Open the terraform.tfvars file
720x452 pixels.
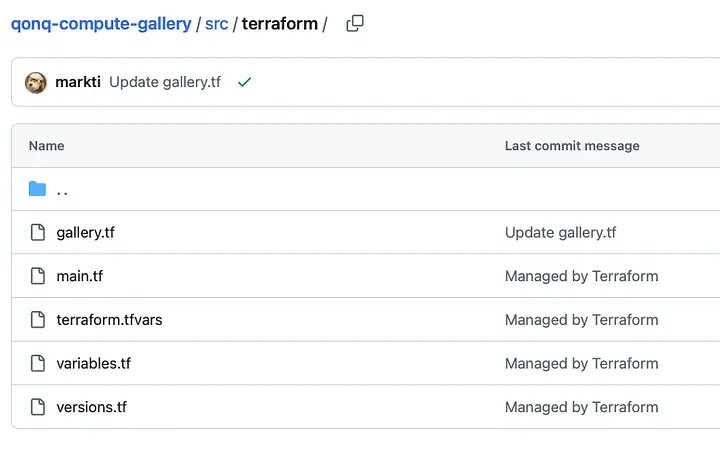click(107, 320)
